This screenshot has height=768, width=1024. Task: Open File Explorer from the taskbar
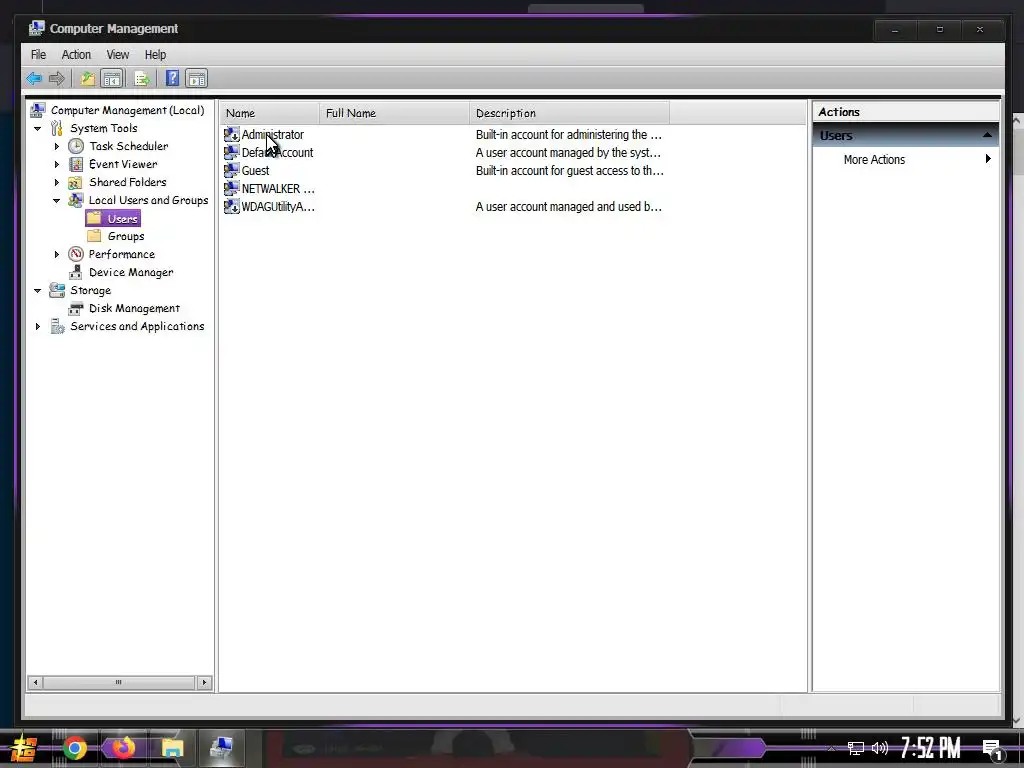tap(172, 748)
